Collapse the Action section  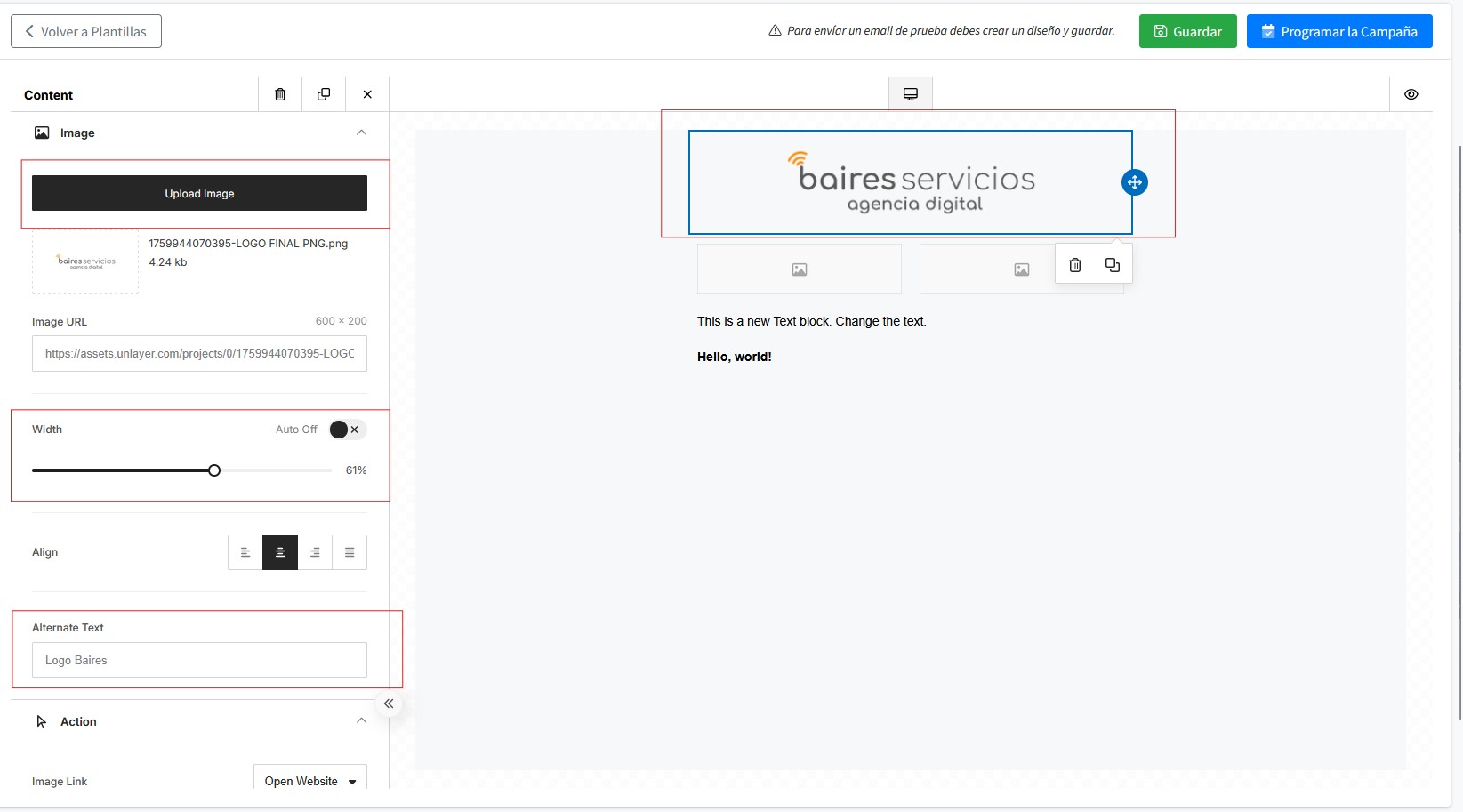click(361, 720)
